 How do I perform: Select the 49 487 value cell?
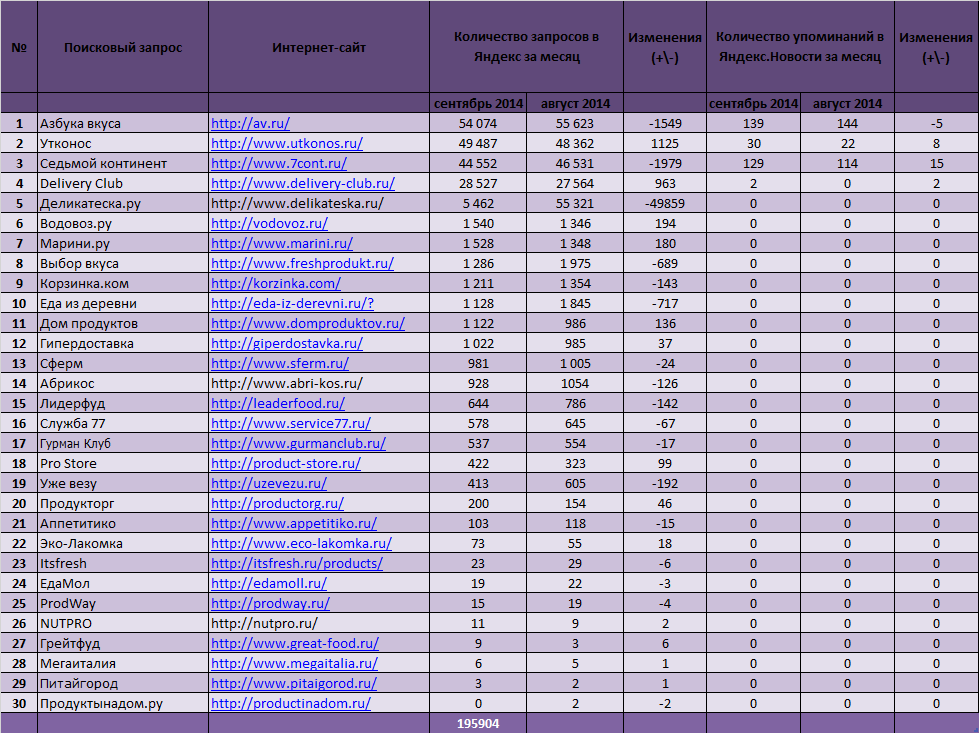pyautogui.click(x=478, y=144)
